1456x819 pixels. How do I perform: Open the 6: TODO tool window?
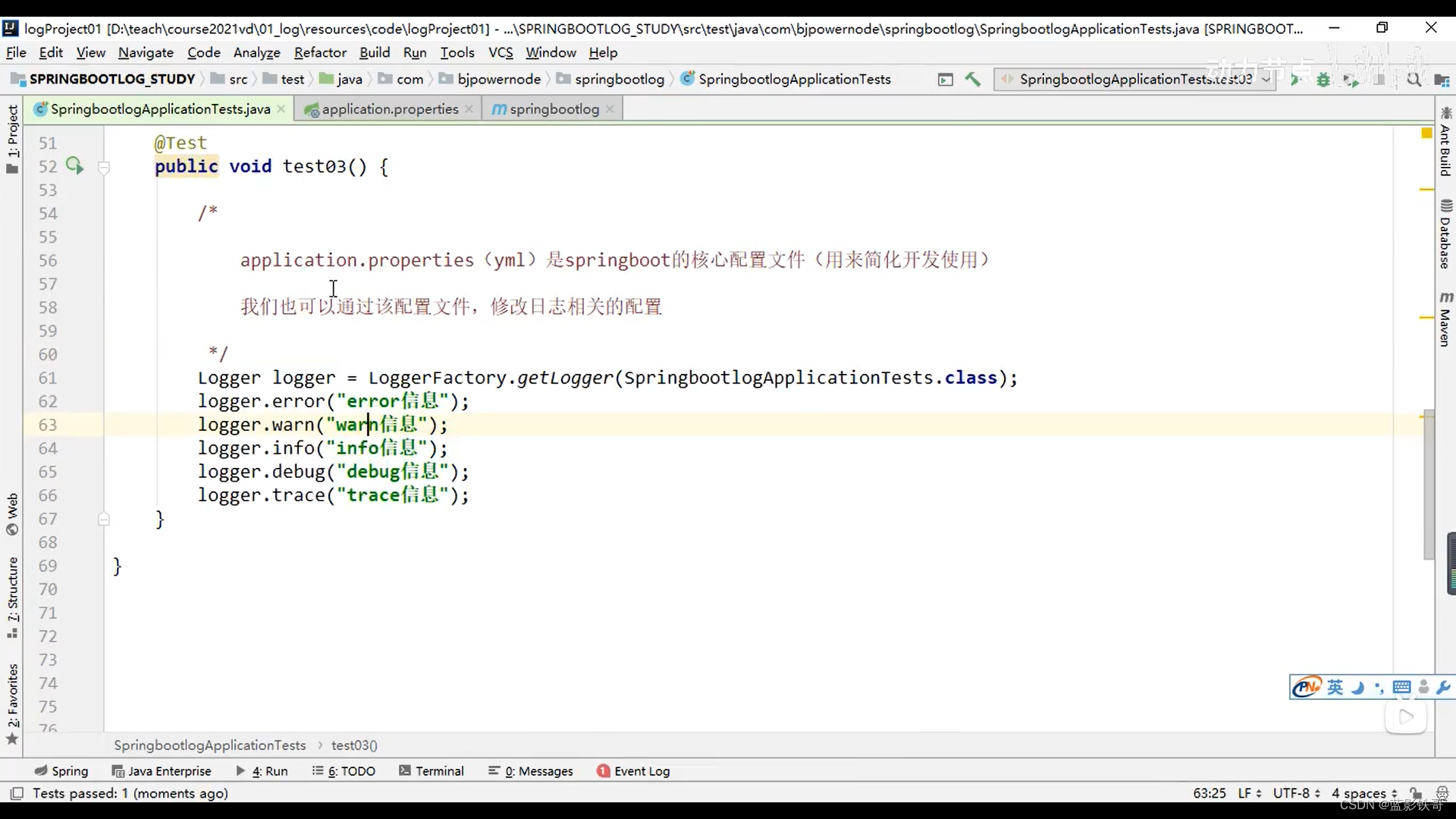(344, 770)
